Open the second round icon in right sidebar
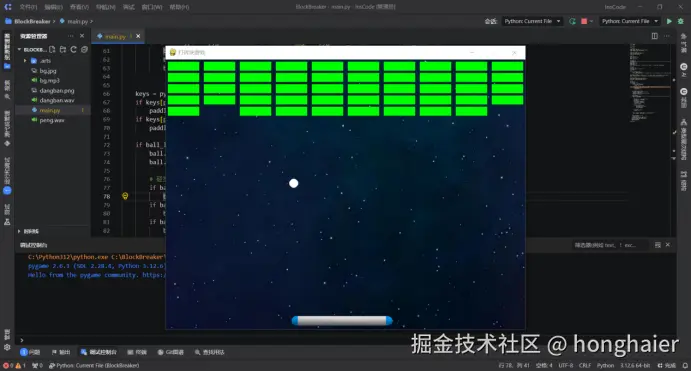 (684, 92)
